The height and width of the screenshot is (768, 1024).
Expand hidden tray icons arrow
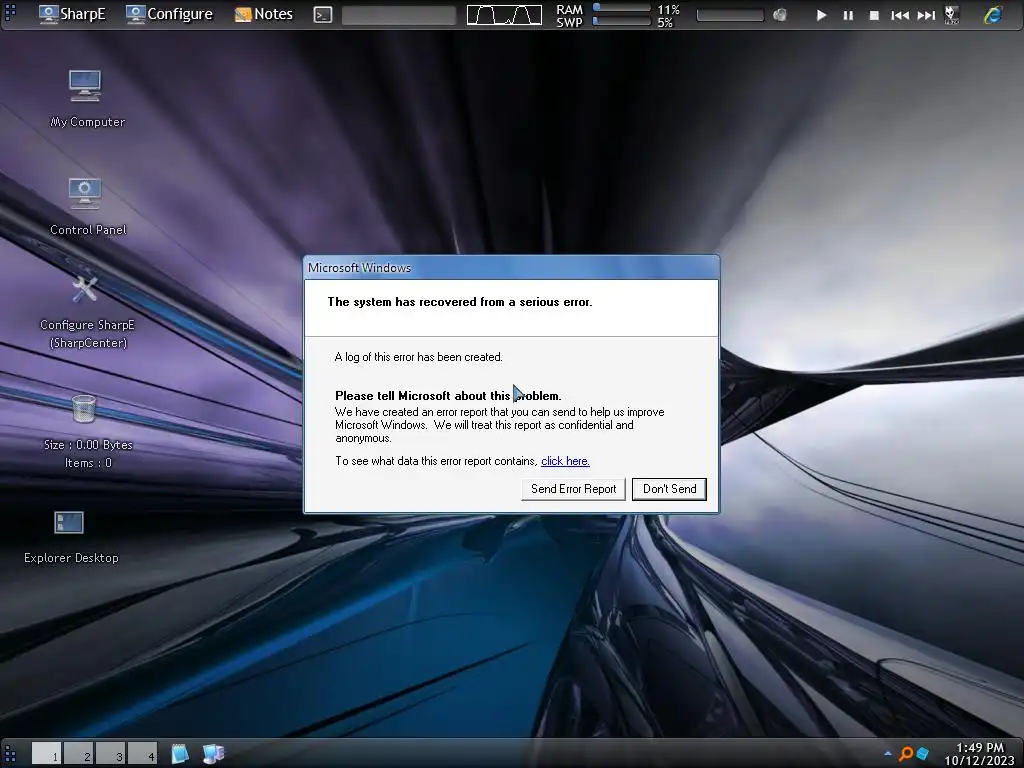888,754
